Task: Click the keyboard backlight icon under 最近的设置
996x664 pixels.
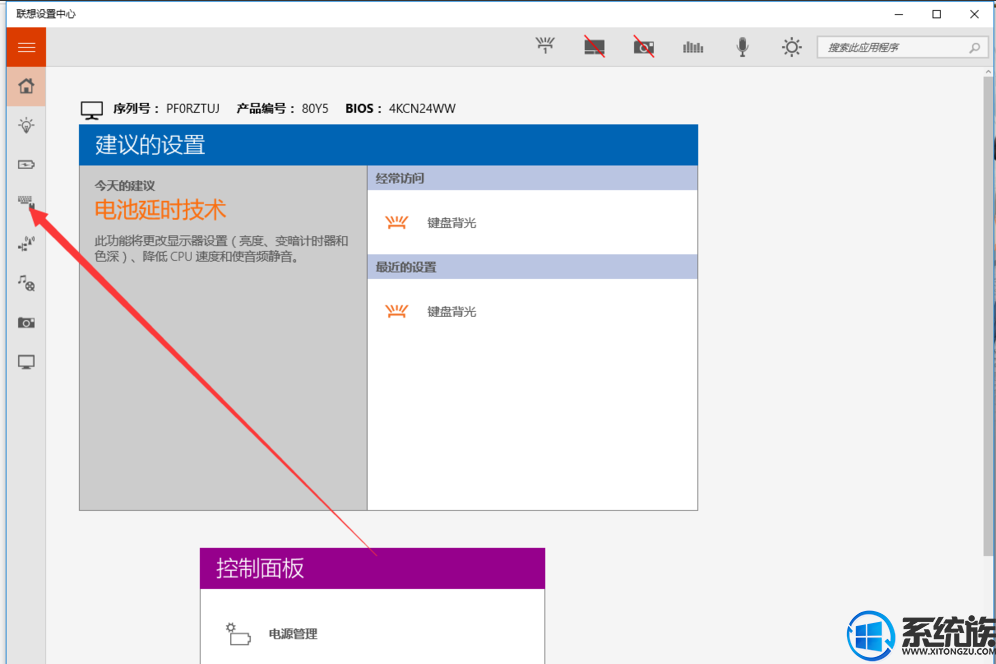Action: (396, 311)
